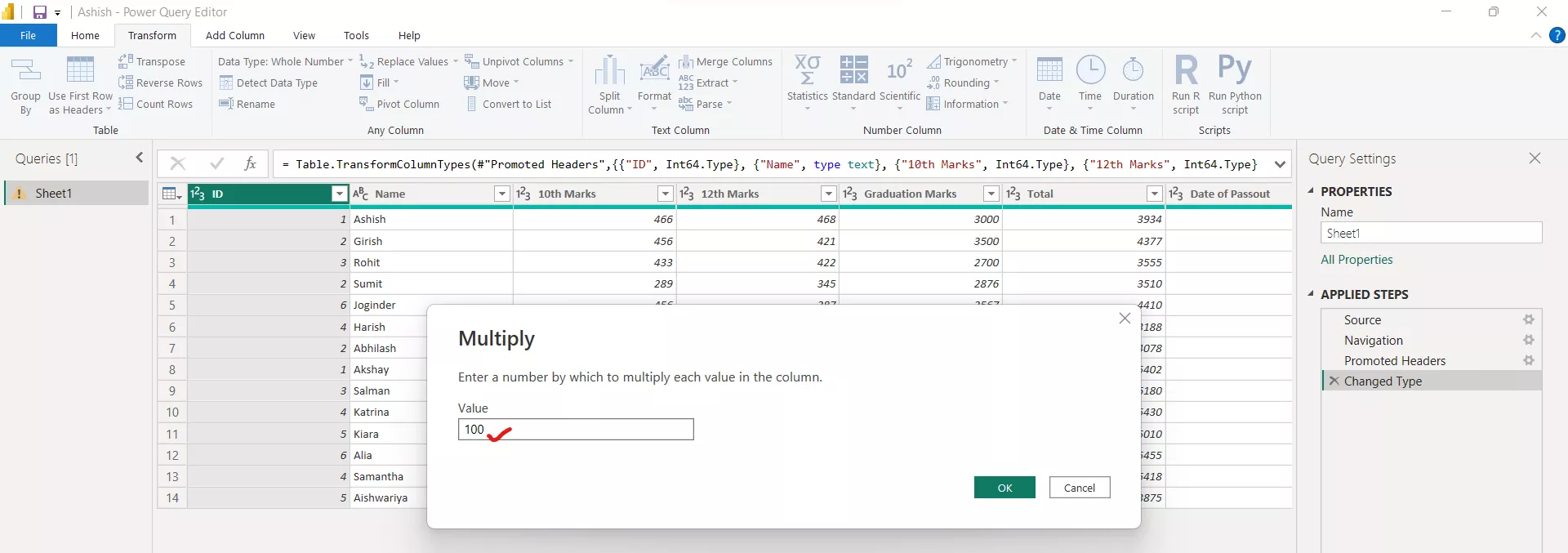Screen dimensions: 1568x553
Task: Switch to the Home tab
Action: pos(85,35)
